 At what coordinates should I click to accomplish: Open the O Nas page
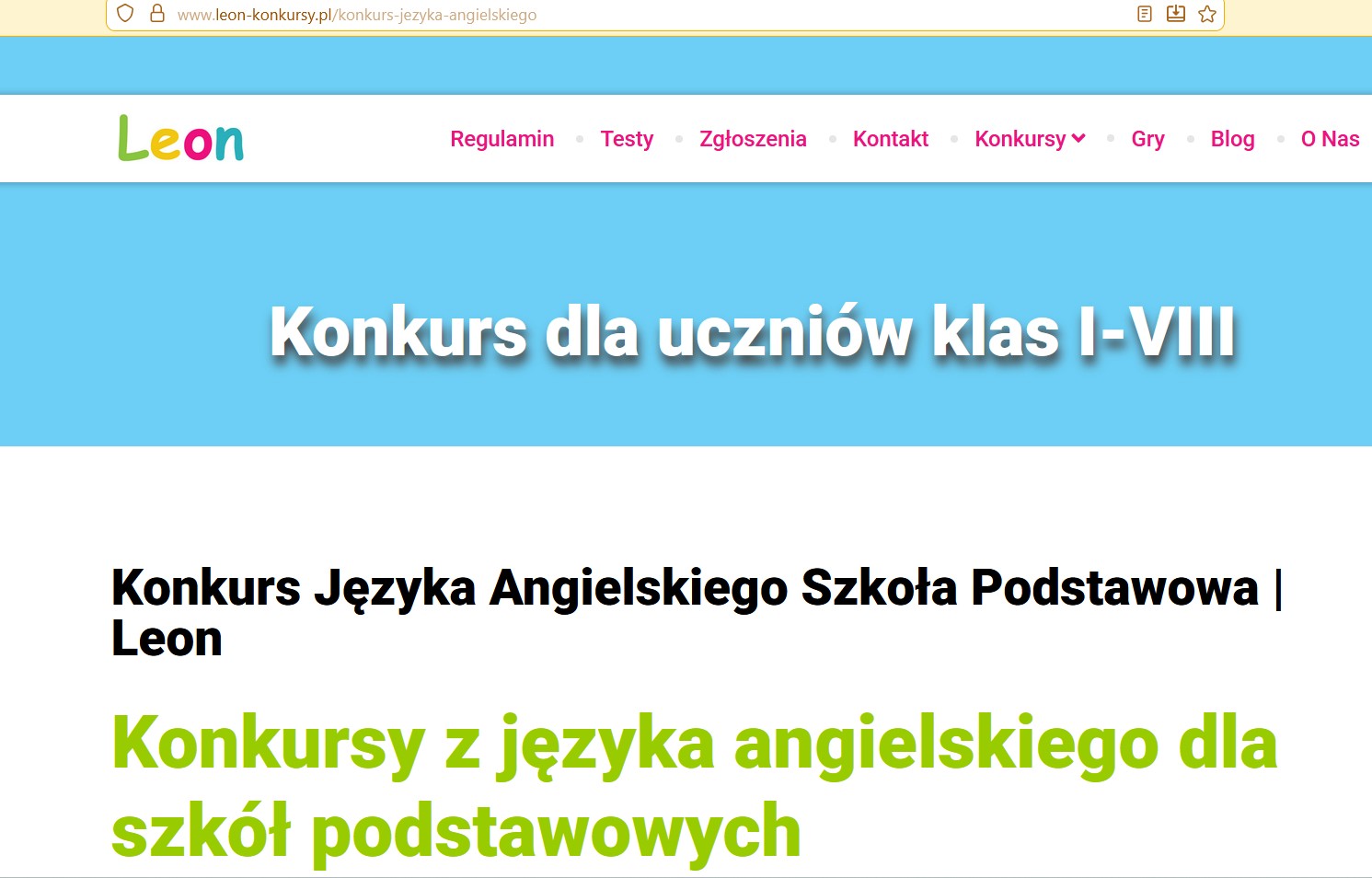tap(1330, 139)
